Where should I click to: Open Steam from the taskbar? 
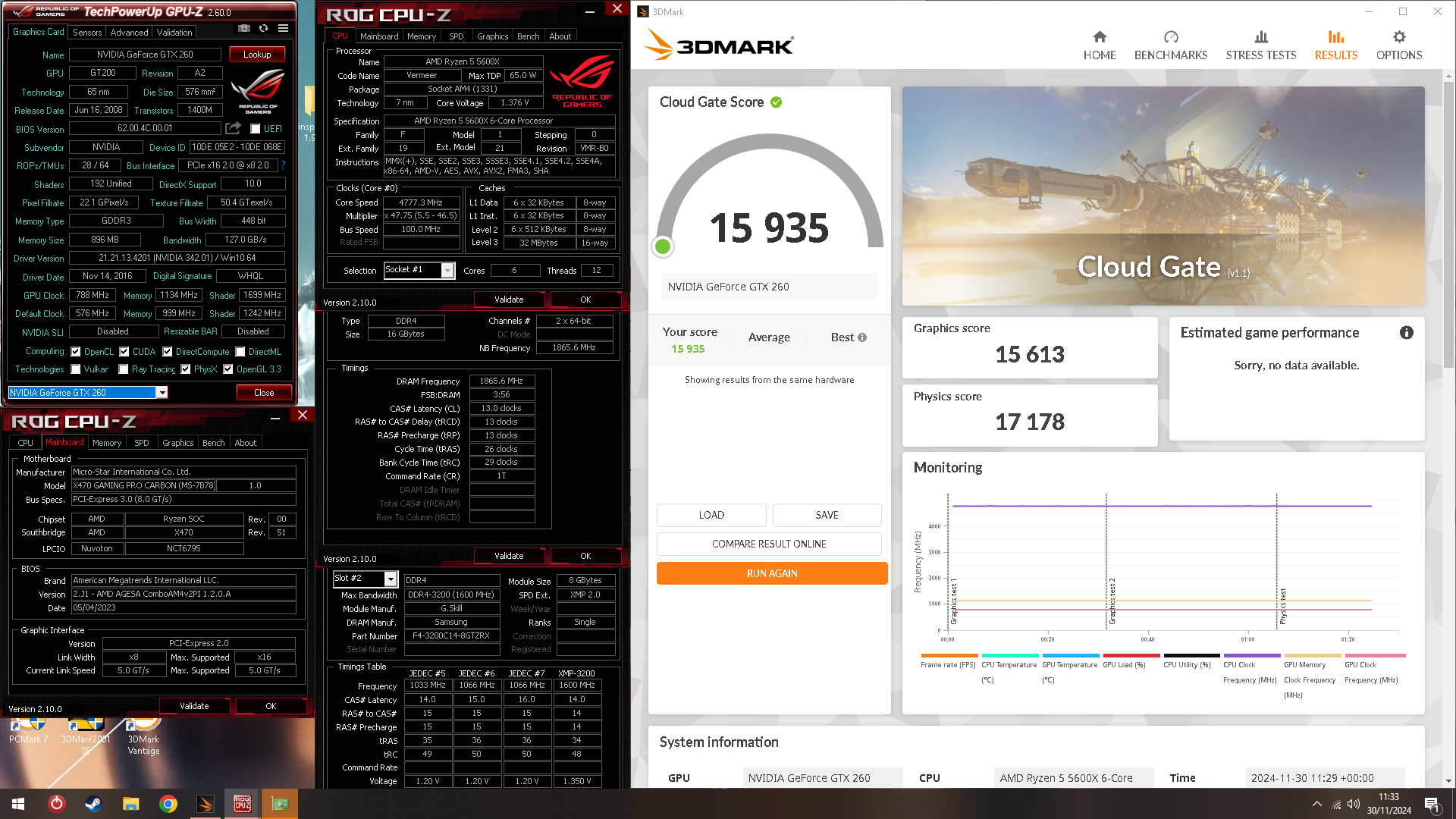pyautogui.click(x=93, y=804)
